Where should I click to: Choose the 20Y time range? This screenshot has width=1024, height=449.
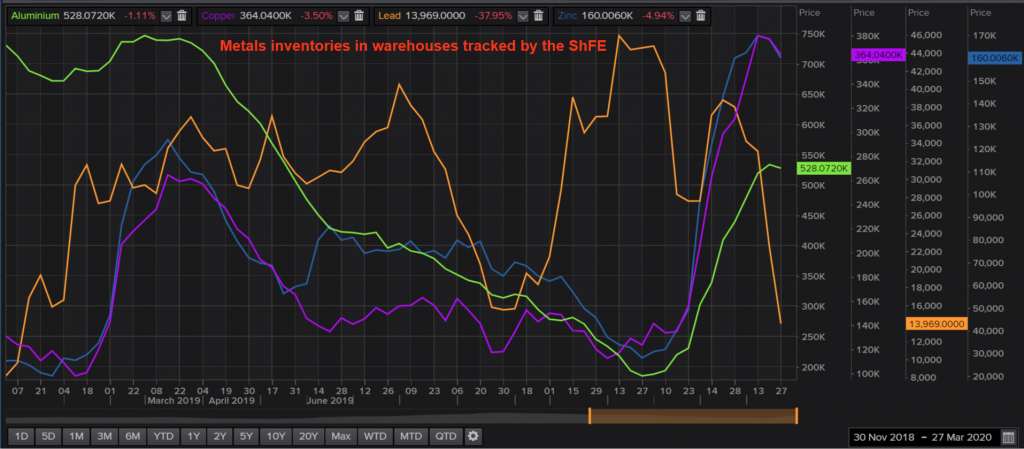tap(307, 436)
